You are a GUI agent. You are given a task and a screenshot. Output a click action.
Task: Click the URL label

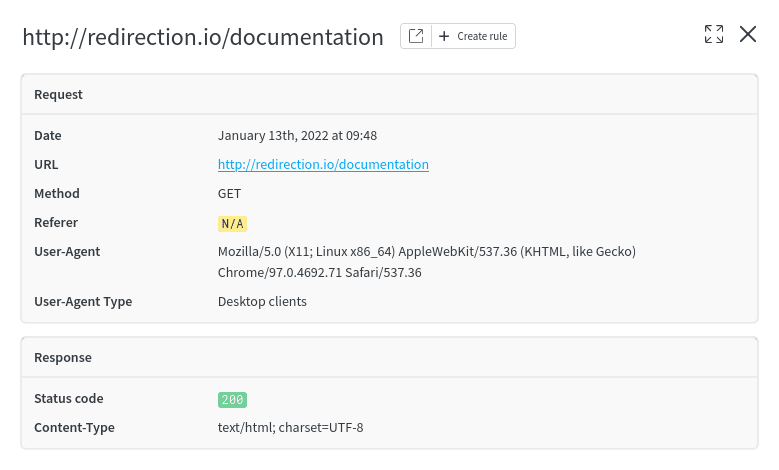point(46,164)
